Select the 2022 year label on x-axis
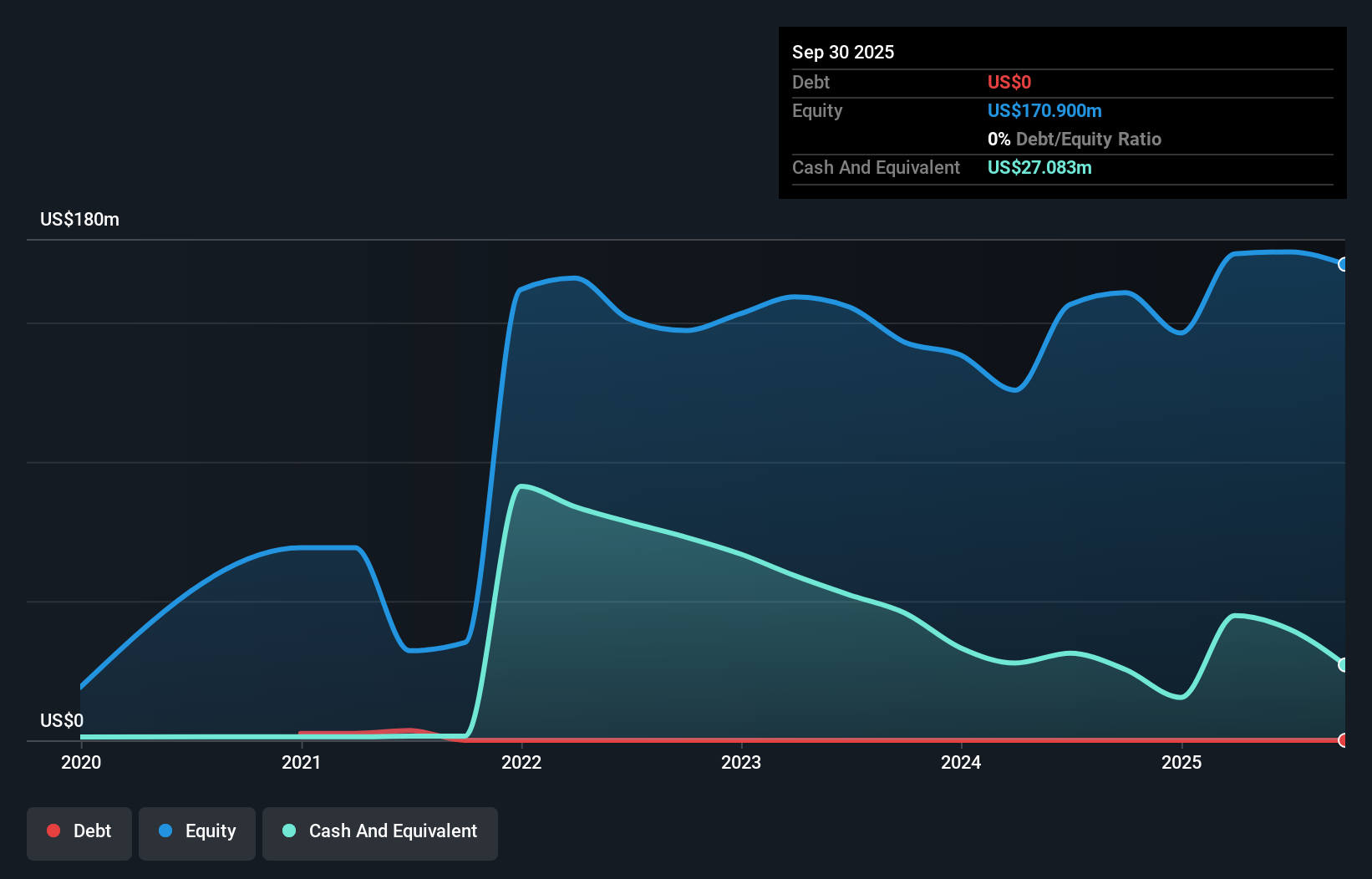This screenshot has width=1372, height=879. pyautogui.click(x=522, y=762)
